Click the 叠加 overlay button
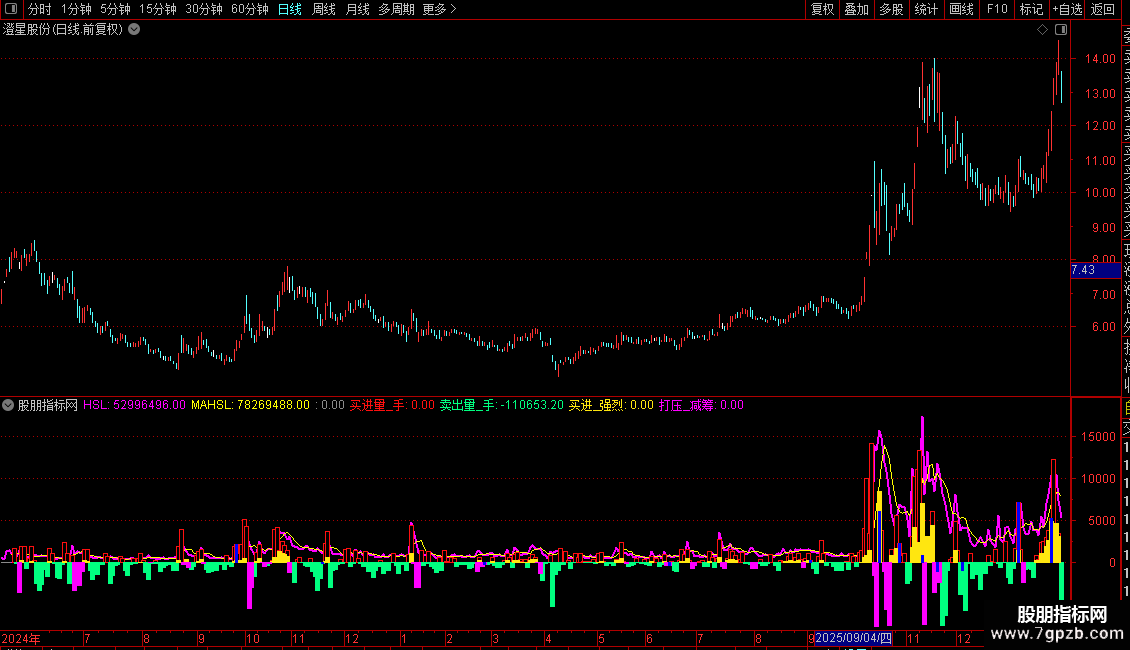 (857, 9)
